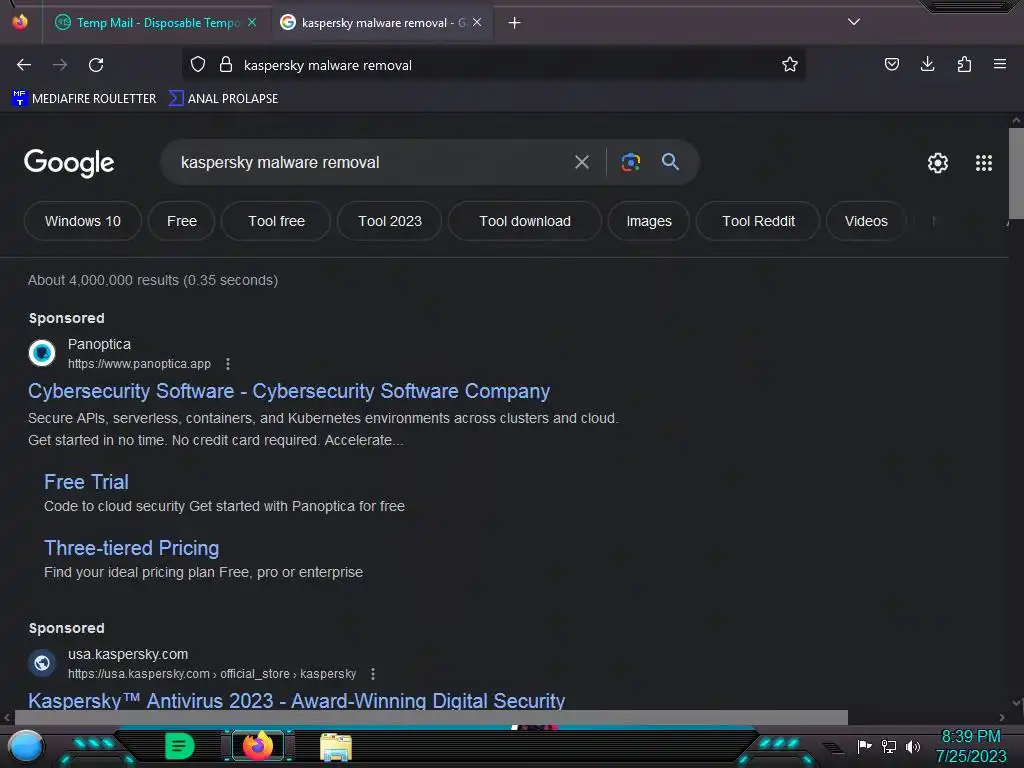The height and width of the screenshot is (768, 1024).
Task: Open a new browser tab
Action: click(515, 23)
